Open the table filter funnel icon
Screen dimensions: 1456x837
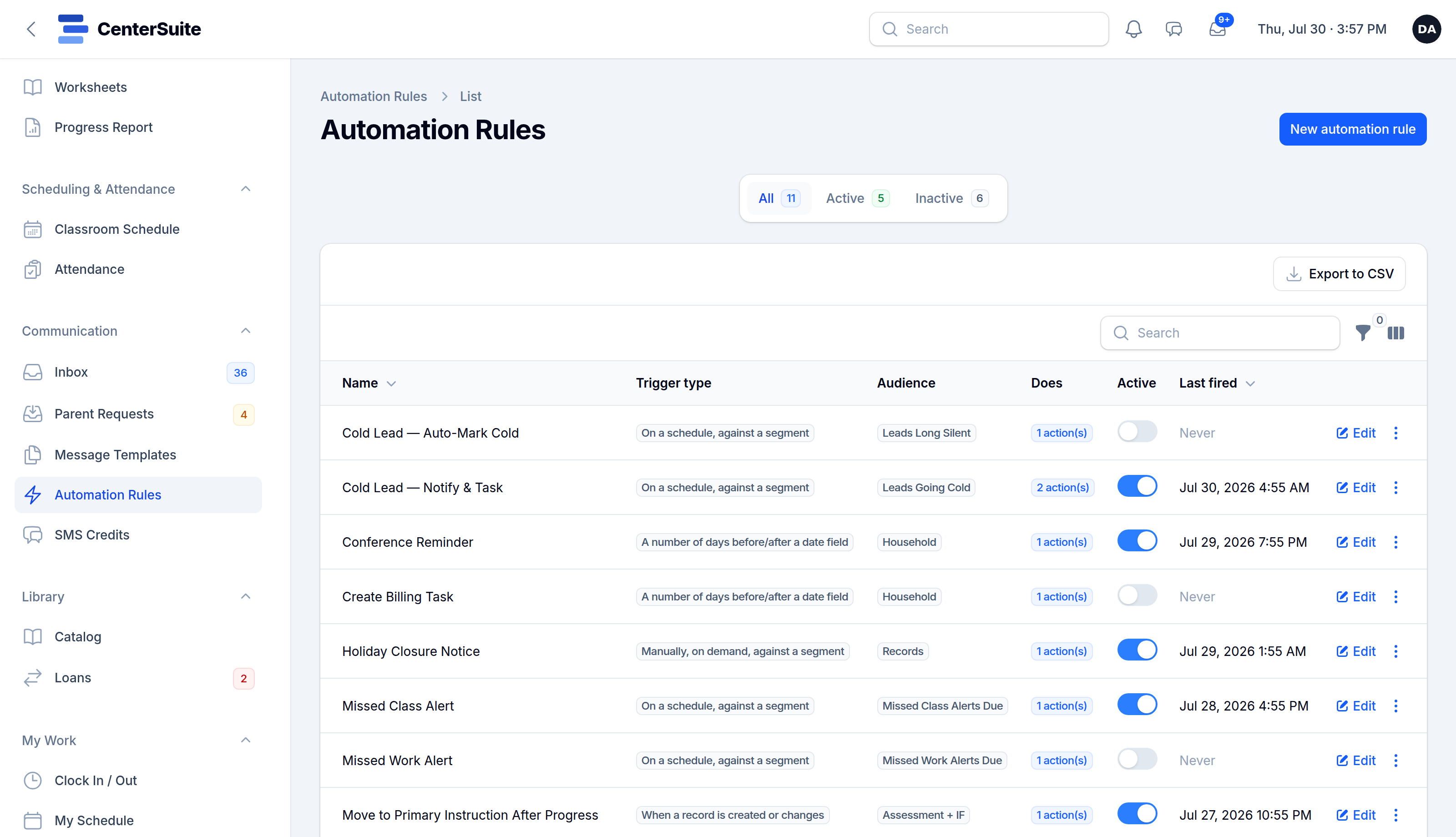coord(1362,333)
